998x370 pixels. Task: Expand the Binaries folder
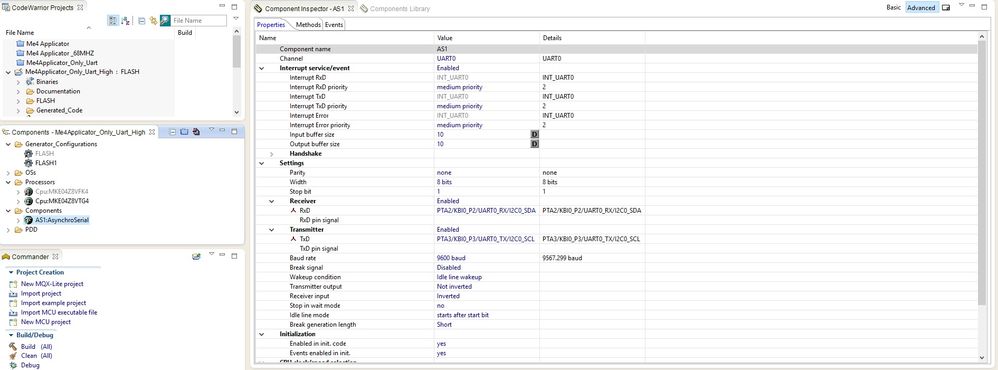(x=18, y=82)
